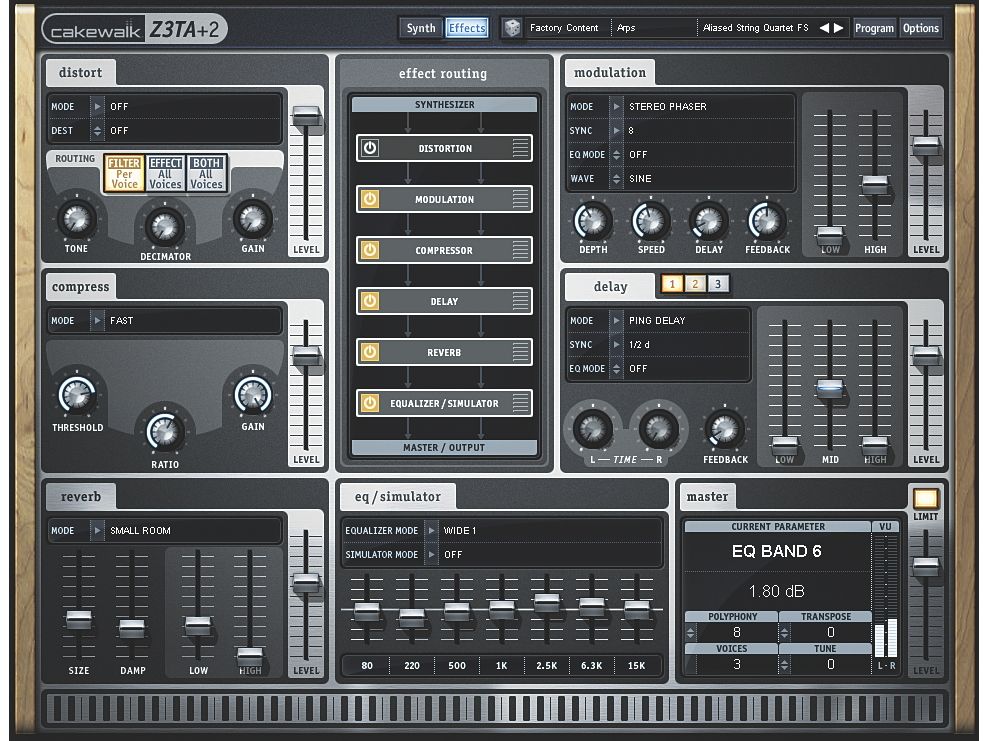The image size is (988, 741).
Task: Click the on-screen keyboard strip
Action: pos(496,708)
